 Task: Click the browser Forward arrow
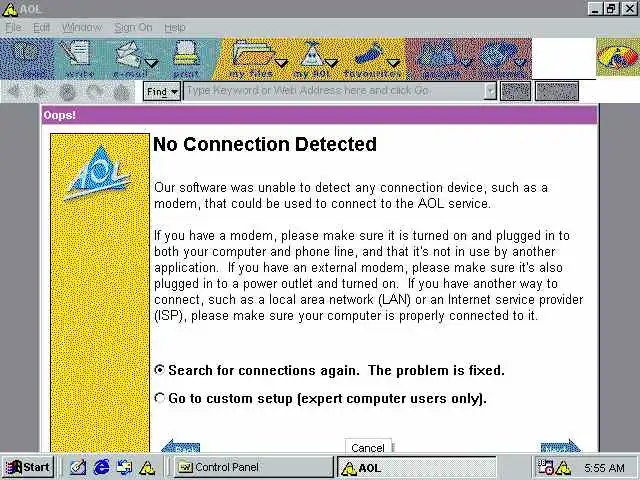pyautogui.click(x=41, y=91)
